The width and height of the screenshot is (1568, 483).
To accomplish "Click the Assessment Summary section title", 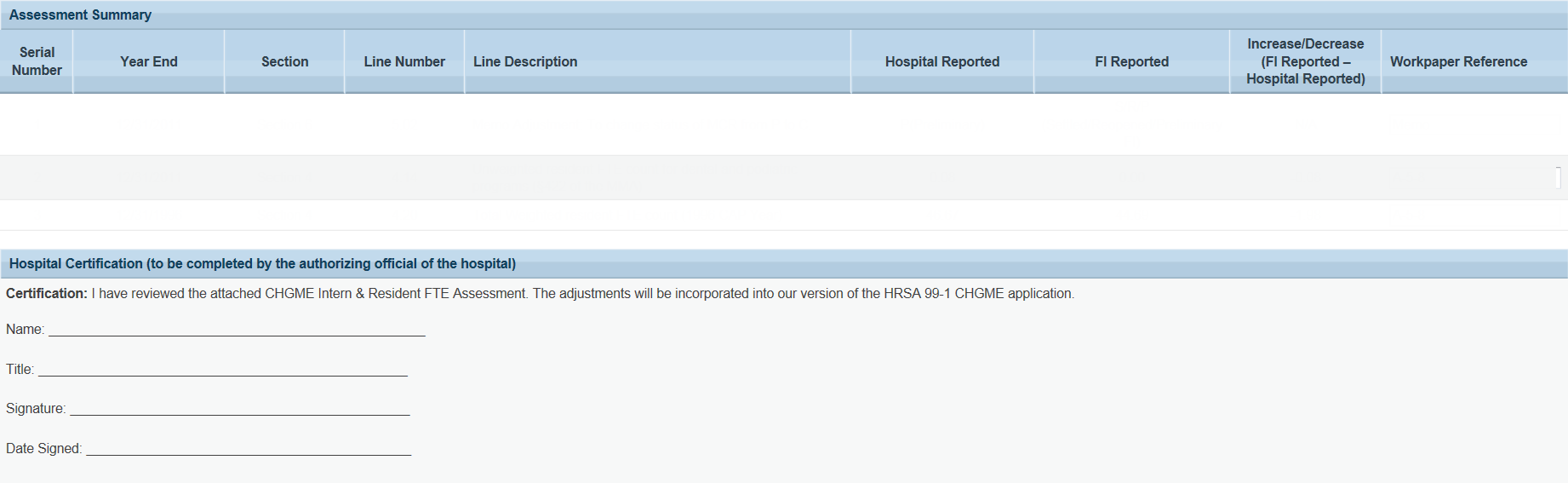I will point(80,14).
